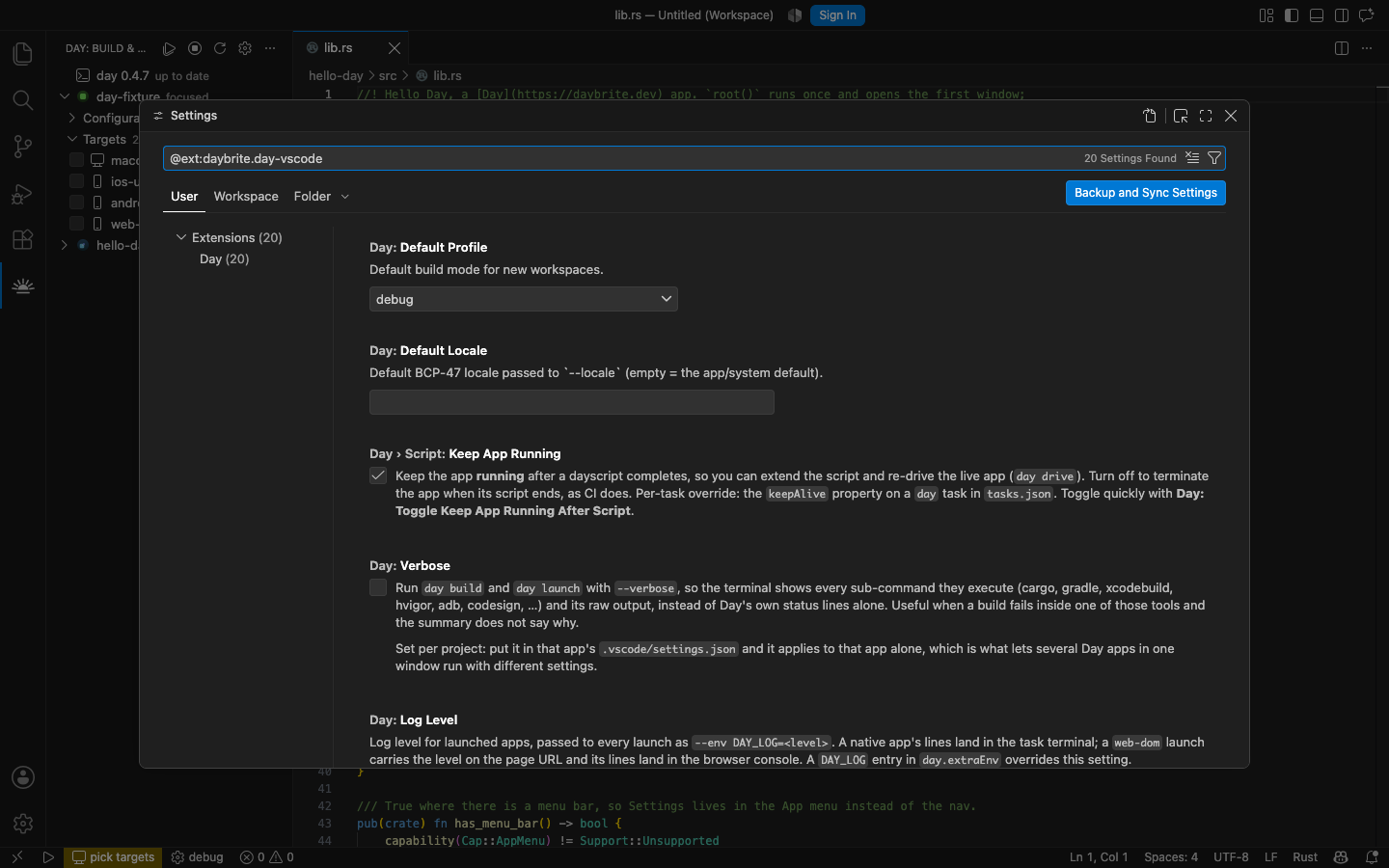Collapse the day-fixture tree node

[65, 96]
